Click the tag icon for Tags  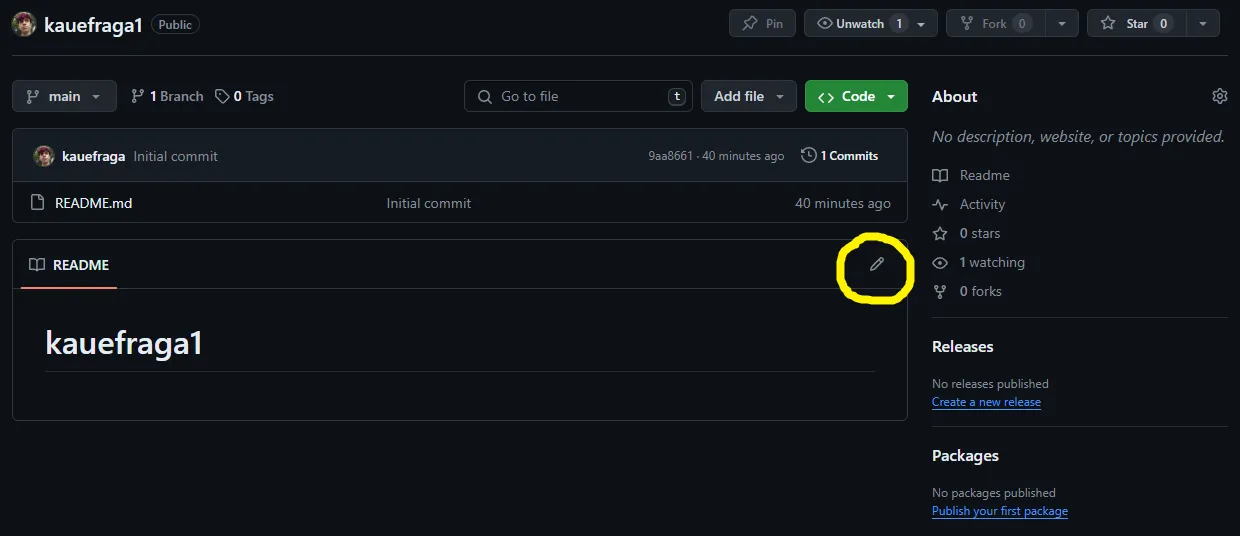click(x=222, y=96)
